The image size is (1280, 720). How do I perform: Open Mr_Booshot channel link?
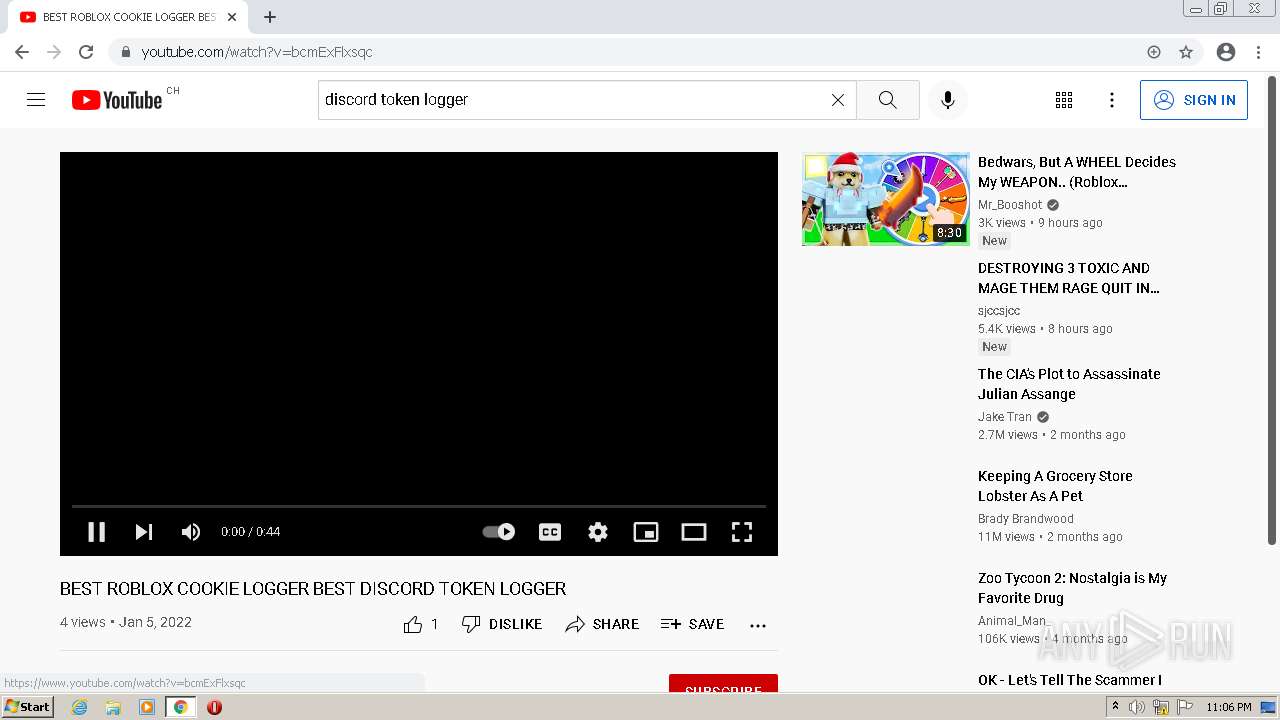pyautogui.click(x=1010, y=205)
